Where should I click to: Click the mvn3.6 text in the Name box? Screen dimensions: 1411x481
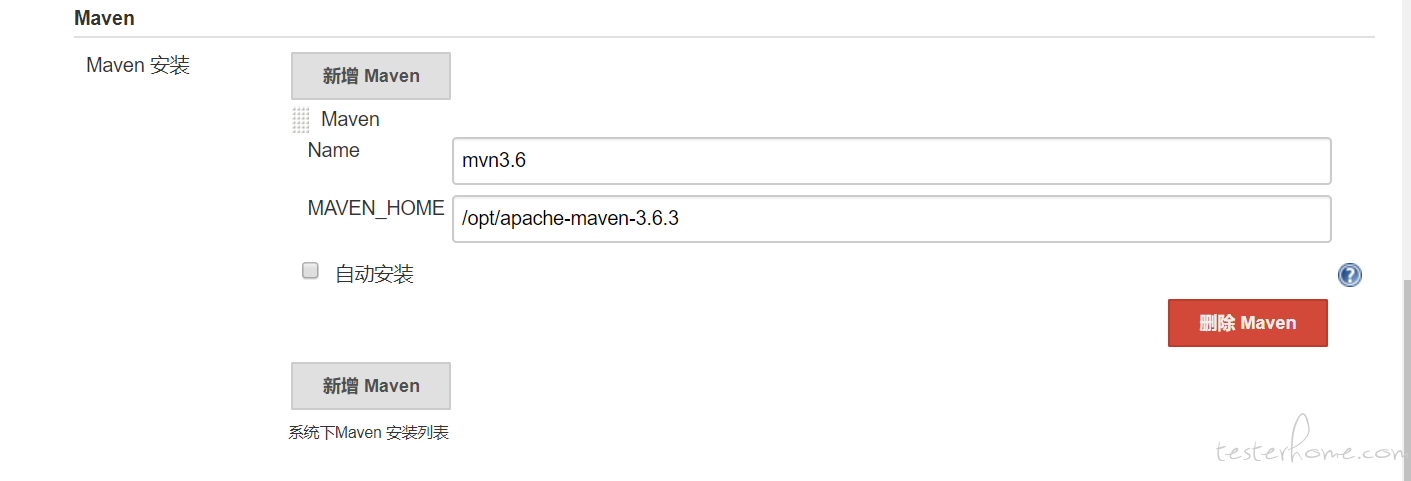point(494,161)
